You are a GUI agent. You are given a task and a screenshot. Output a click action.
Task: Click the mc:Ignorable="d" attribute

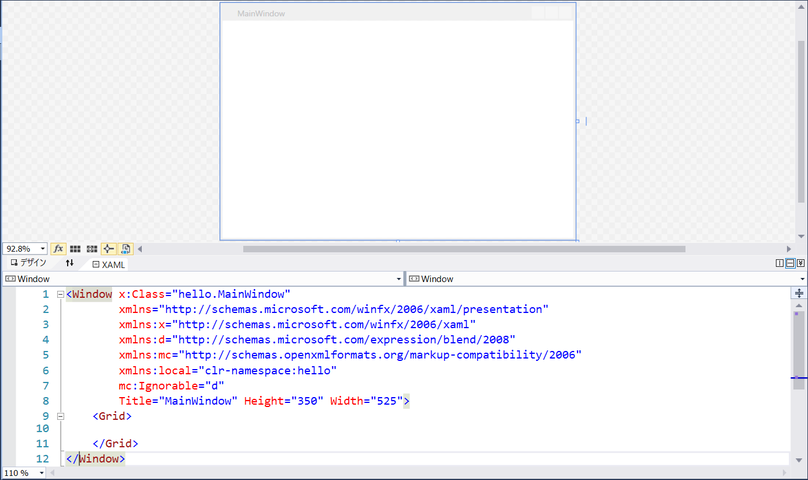coord(172,386)
